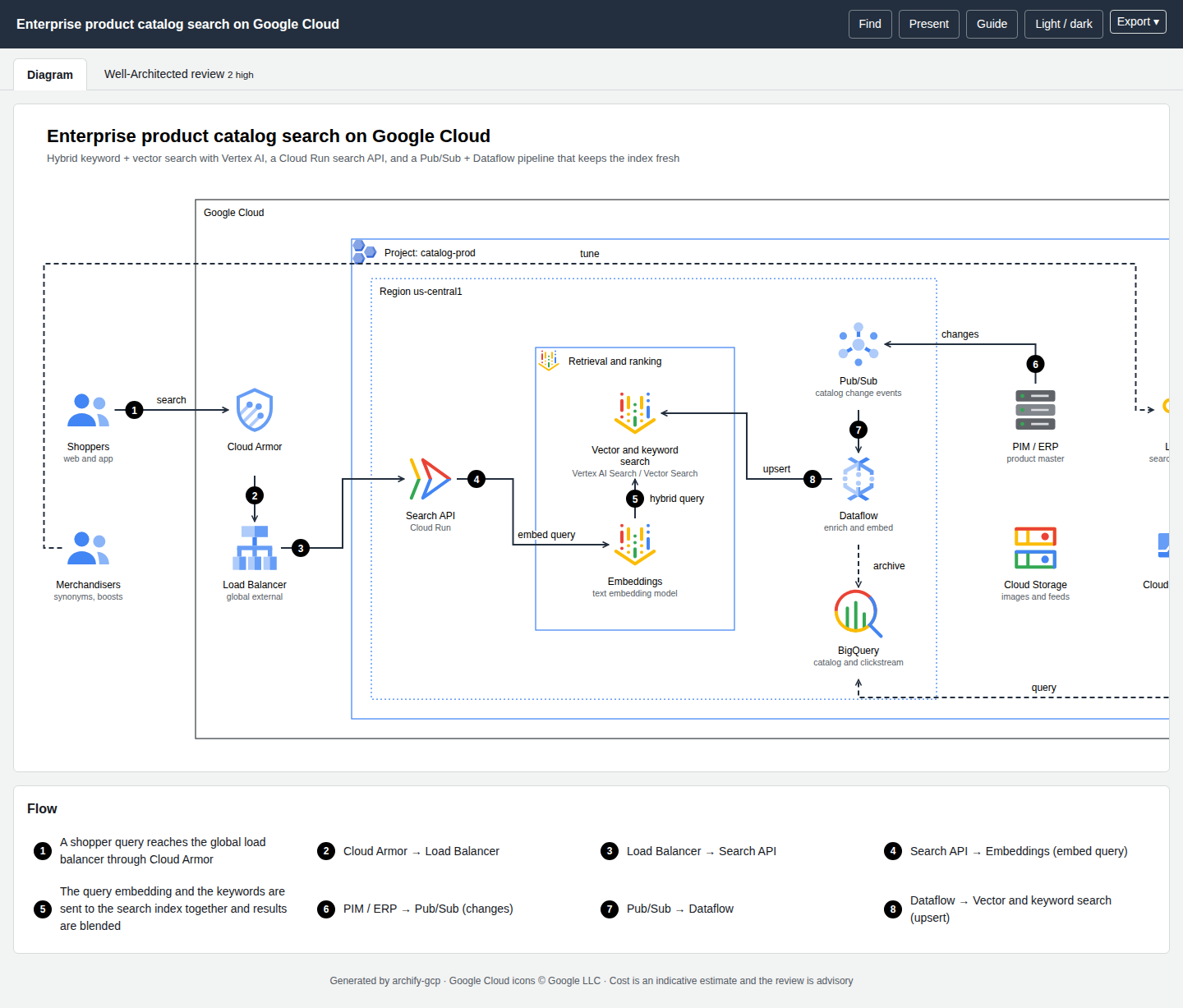Switch to the Diagram tab
This screenshot has width=1183, height=1008.
click(x=50, y=75)
